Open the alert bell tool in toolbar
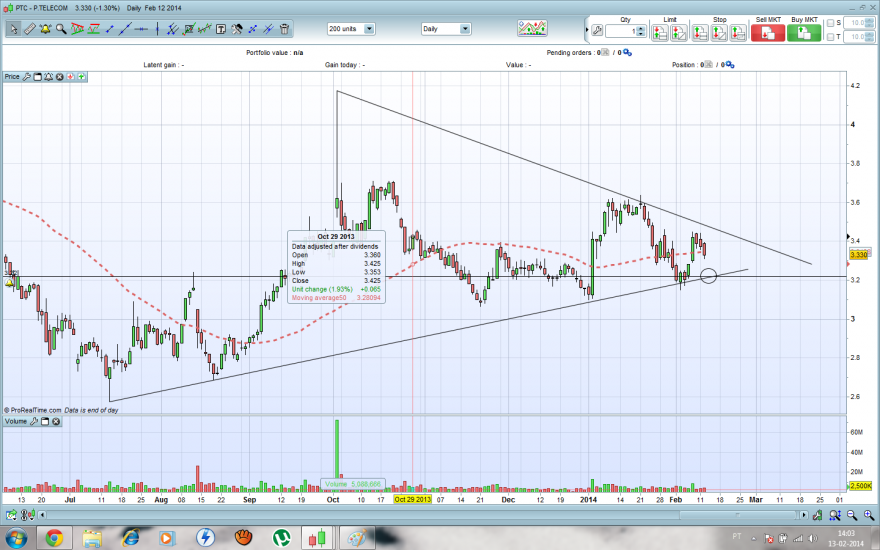This screenshot has width=880, height=550. [x=45, y=29]
